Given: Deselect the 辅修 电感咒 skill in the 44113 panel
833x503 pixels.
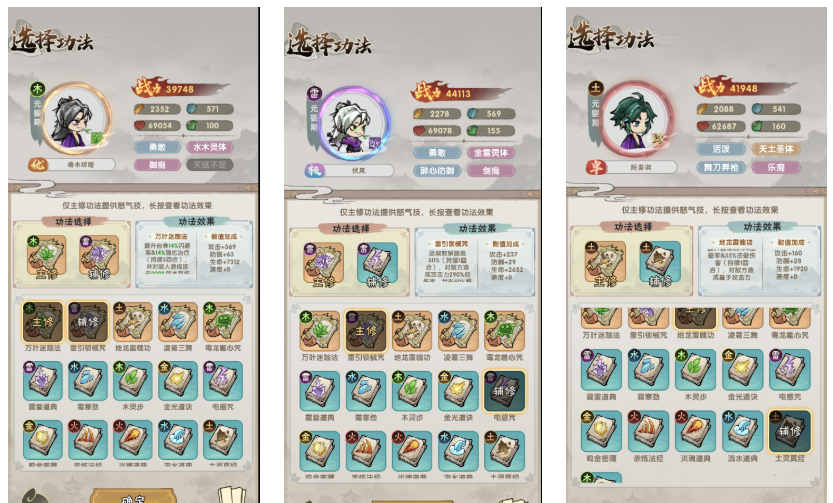Looking at the screenshot, I should [504, 391].
